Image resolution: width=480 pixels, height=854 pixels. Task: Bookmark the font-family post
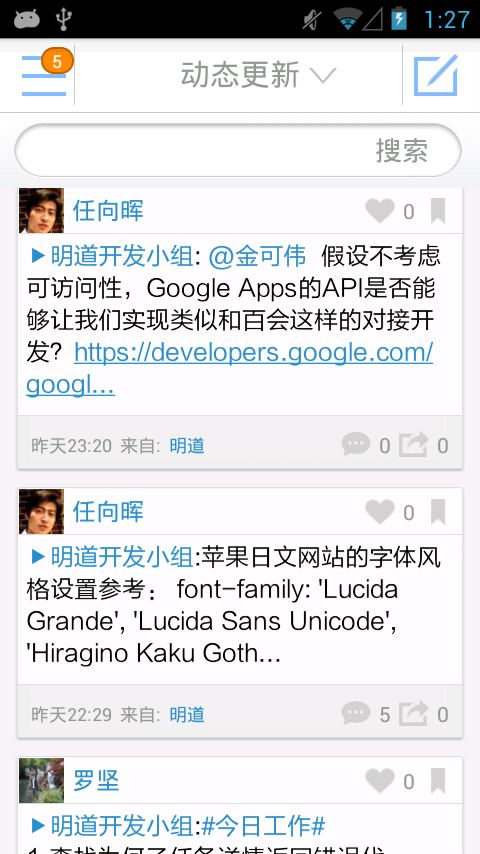(x=438, y=512)
